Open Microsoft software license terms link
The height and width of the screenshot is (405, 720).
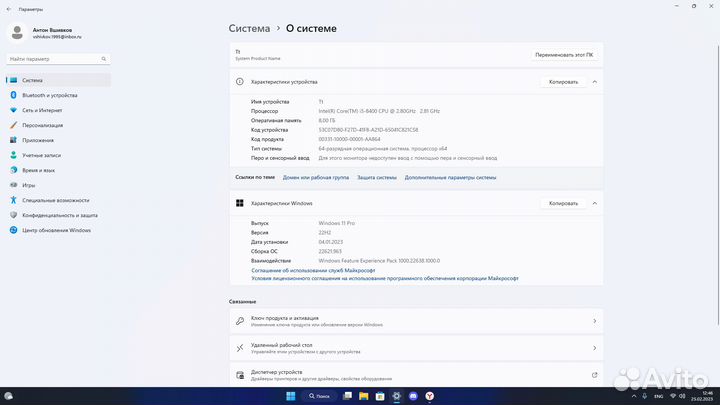pos(385,278)
